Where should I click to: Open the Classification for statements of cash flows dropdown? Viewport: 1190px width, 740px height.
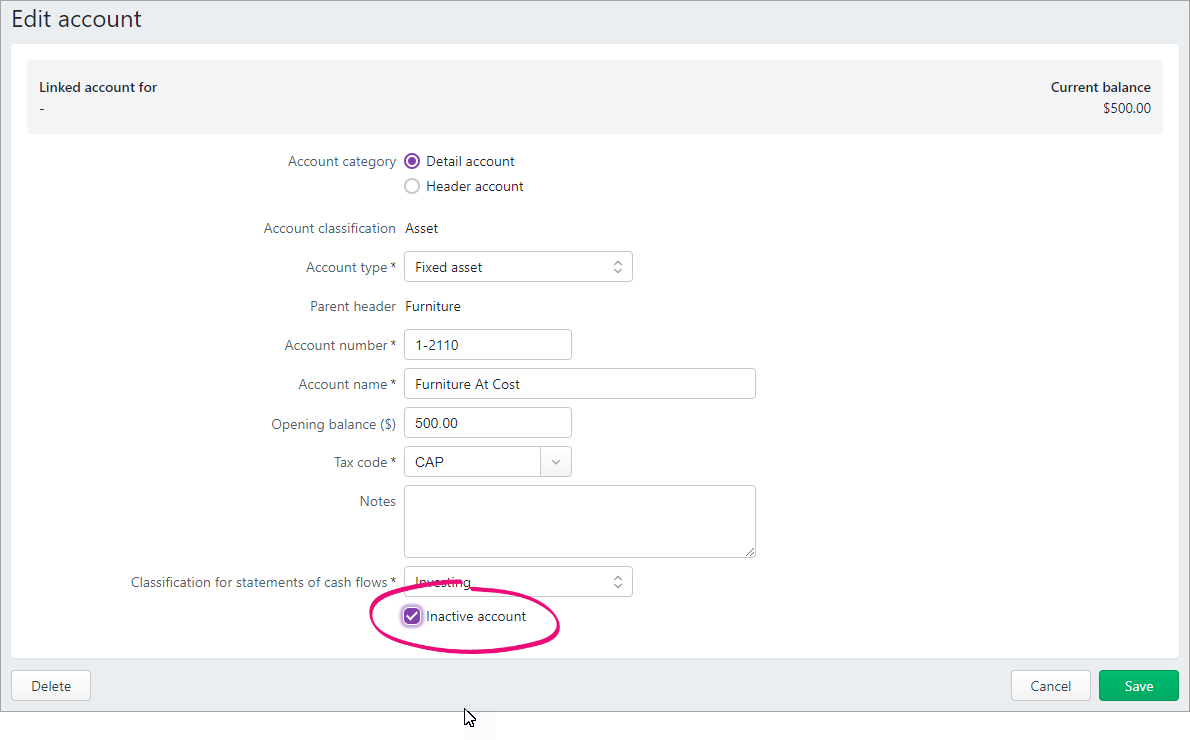point(517,581)
